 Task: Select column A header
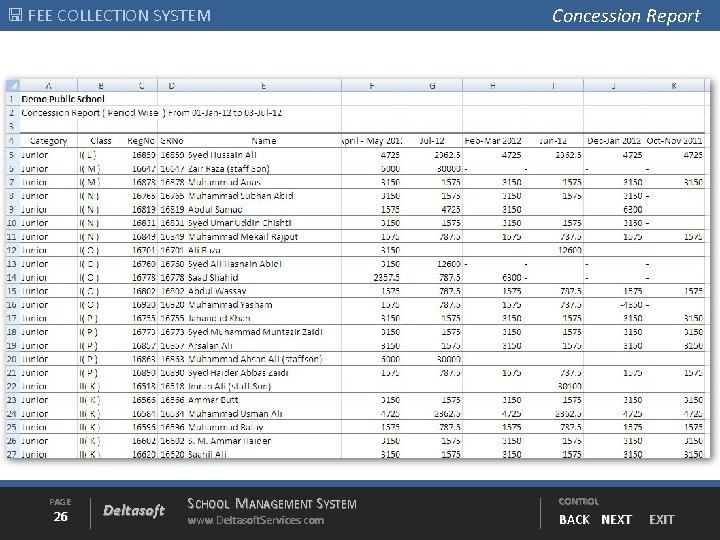(x=48, y=85)
